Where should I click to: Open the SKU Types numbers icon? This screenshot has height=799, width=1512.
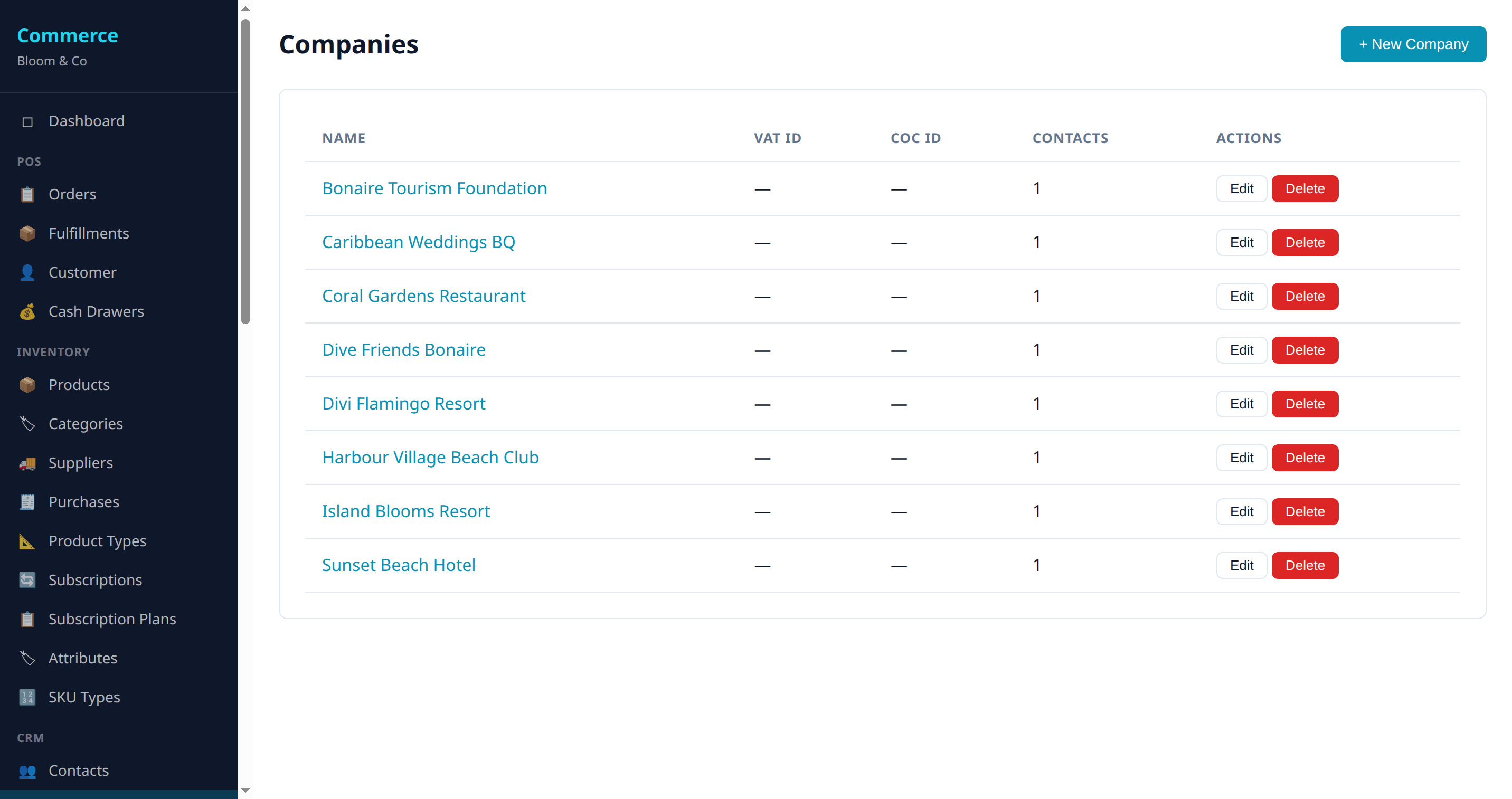pos(27,697)
